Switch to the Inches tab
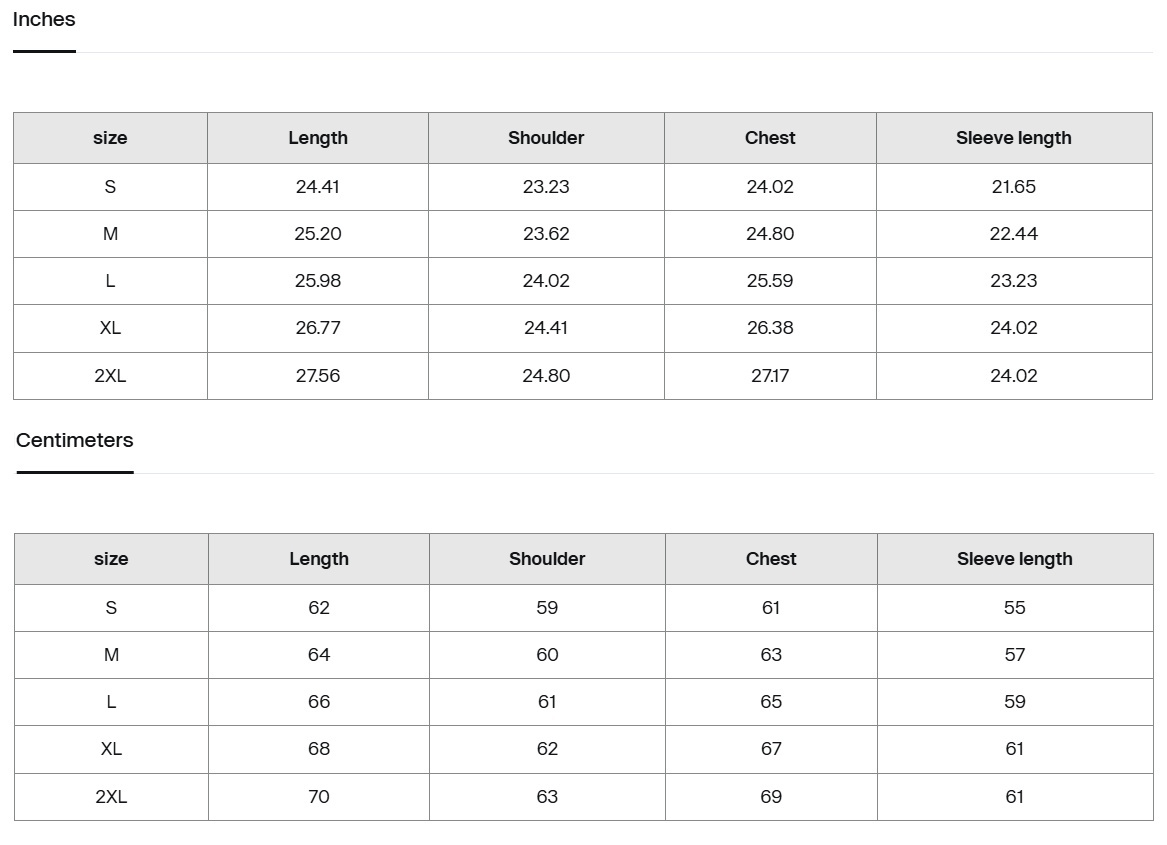The image size is (1167, 845). 44,20
